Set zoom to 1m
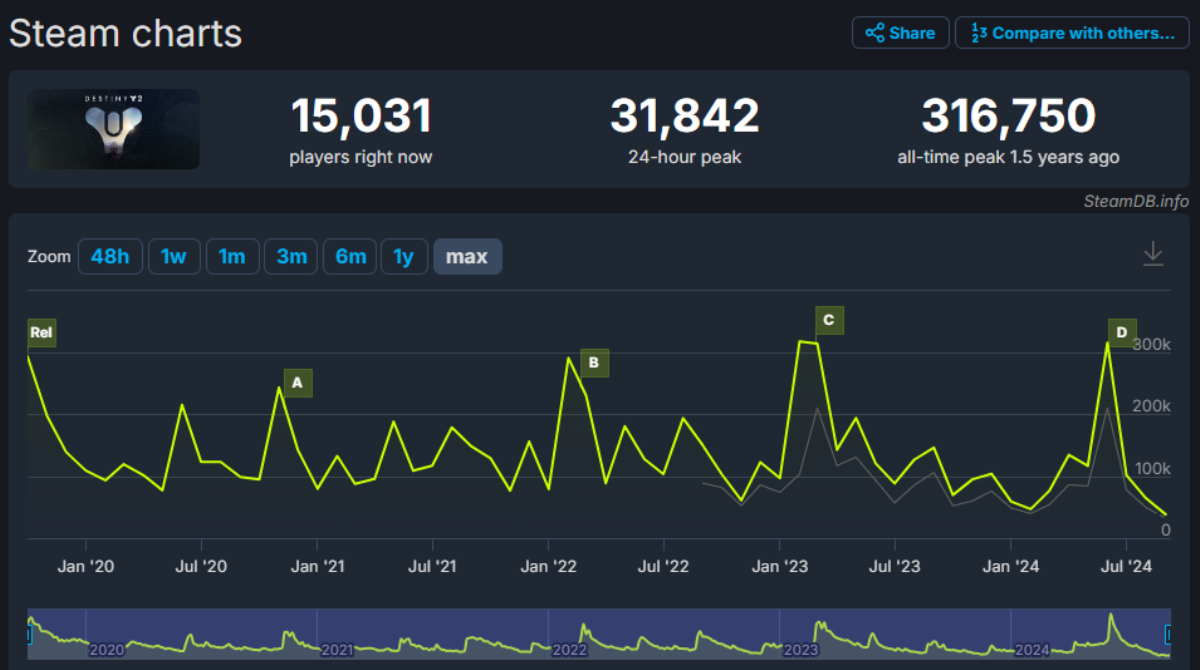Viewport: 1200px width, 670px height. [232, 256]
